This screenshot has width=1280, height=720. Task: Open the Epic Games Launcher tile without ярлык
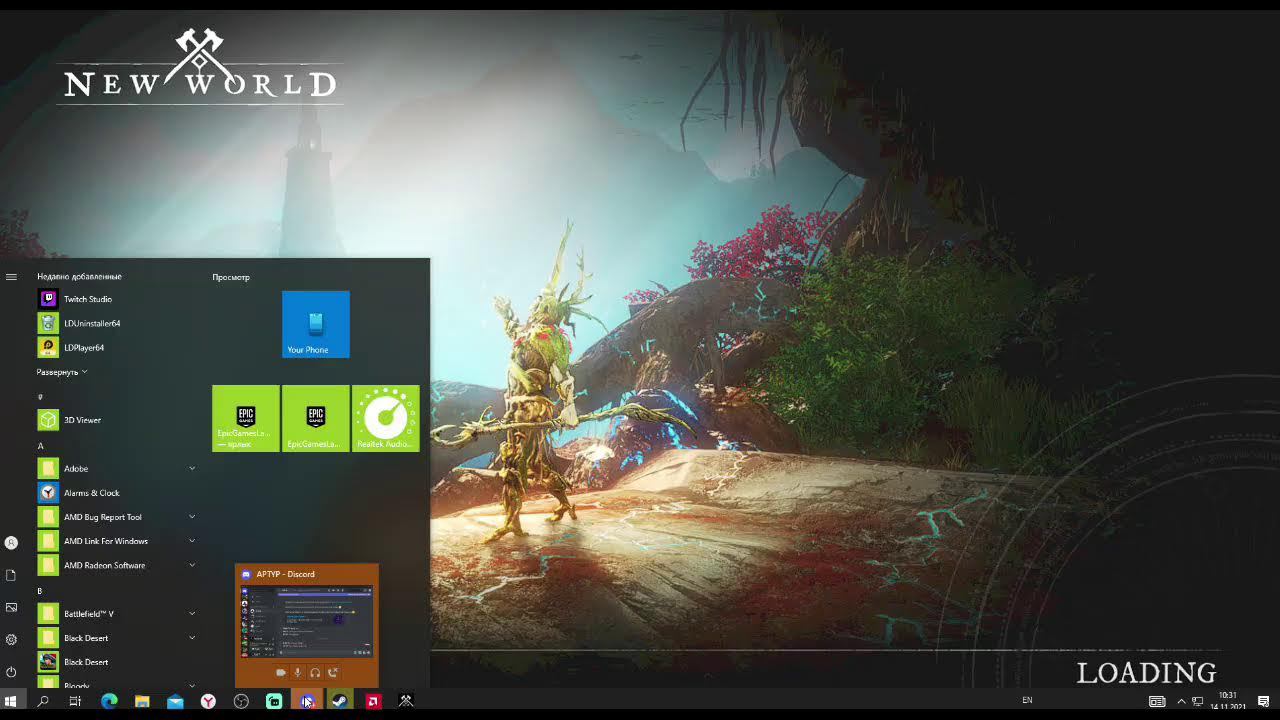coord(316,418)
